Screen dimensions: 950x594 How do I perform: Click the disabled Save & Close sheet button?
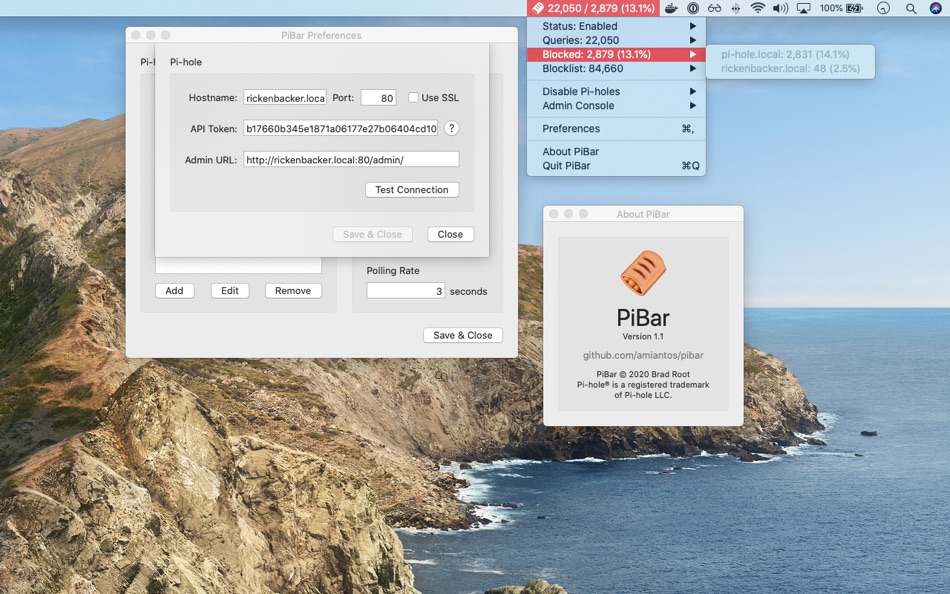373,235
